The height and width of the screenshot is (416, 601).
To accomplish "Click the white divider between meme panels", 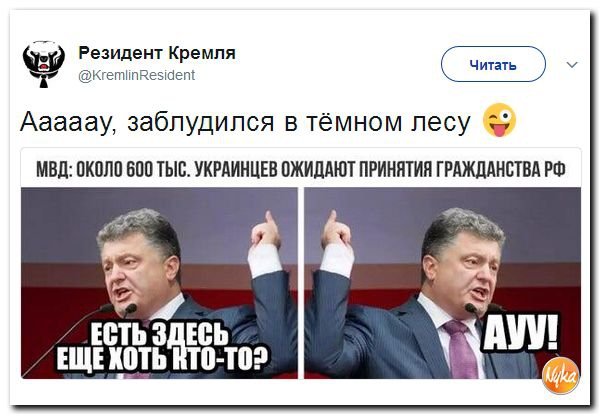I will pos(301,283).
